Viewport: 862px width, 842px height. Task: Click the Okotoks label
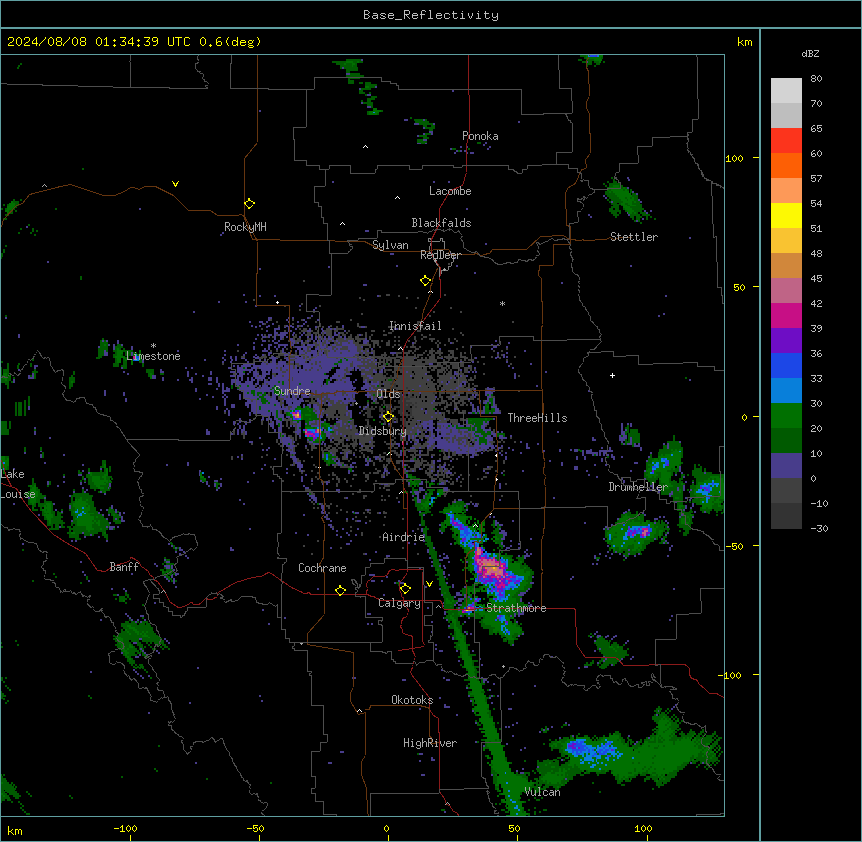[412, 700]
